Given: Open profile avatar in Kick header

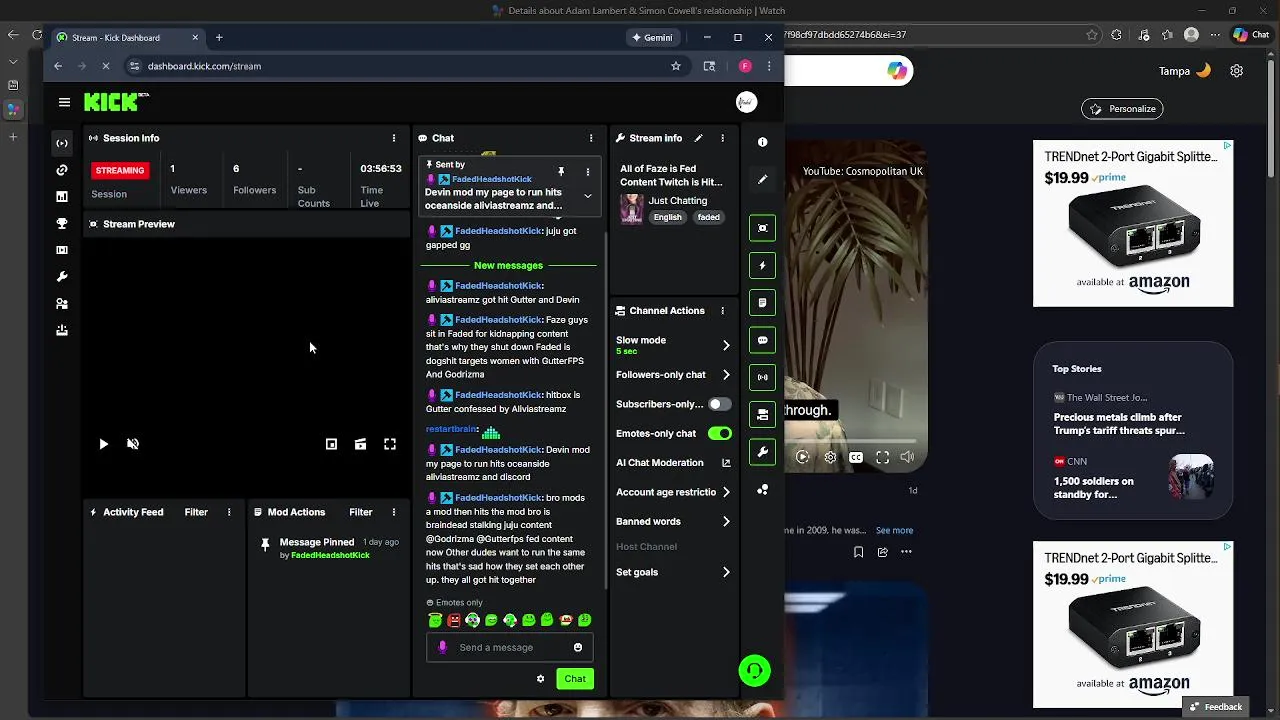Looking at the screenshot, I should tap(746, 102).
